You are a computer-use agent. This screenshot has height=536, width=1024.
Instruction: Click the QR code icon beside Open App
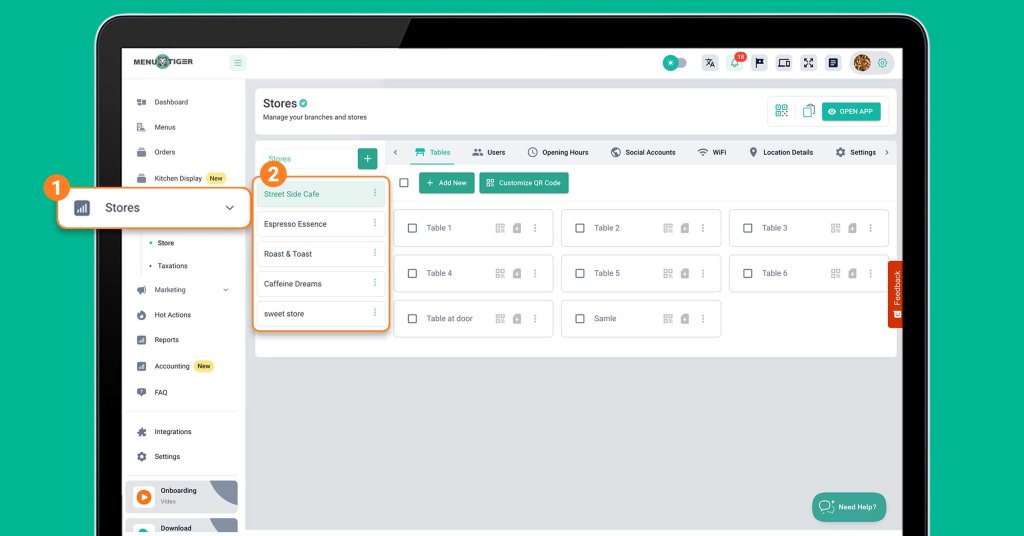[782, 111]
